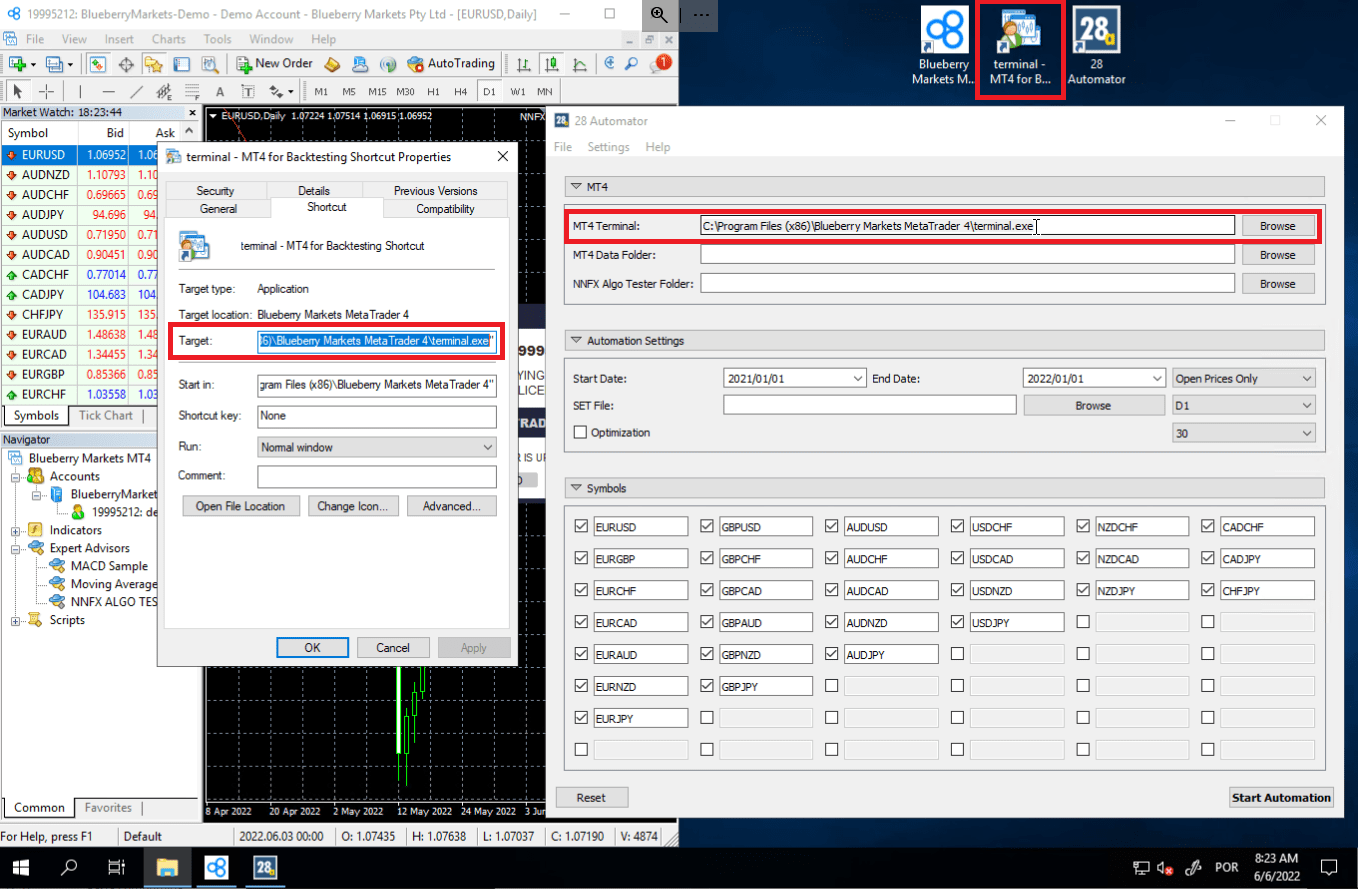Viewport: 1358px width, 889px height.
Task: Select the Horizontal Line drawing tool
Action: [x=108, y=91]
